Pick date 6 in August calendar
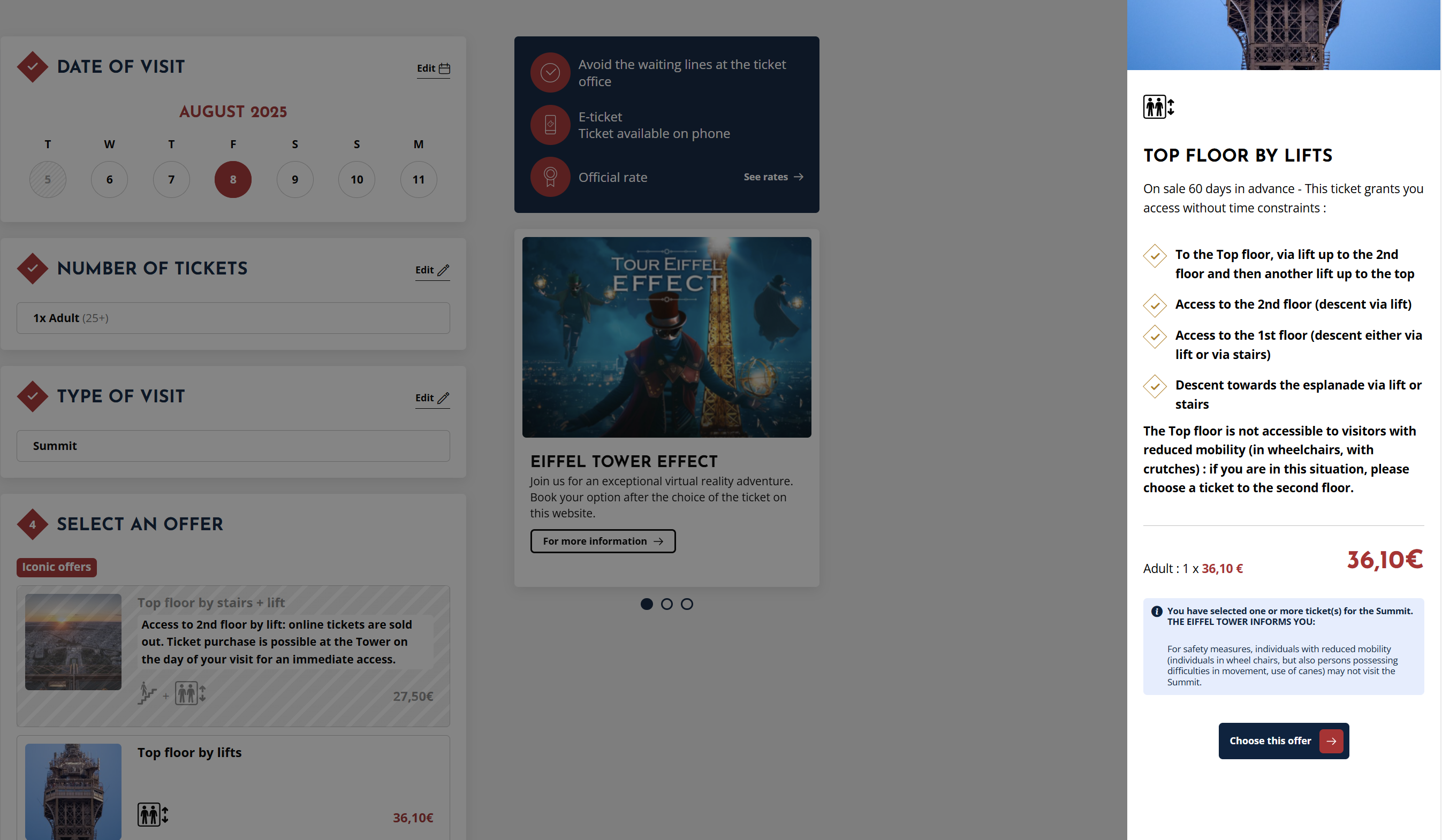Viewport: 1442px width, 840px height. (x=109, y=180)
